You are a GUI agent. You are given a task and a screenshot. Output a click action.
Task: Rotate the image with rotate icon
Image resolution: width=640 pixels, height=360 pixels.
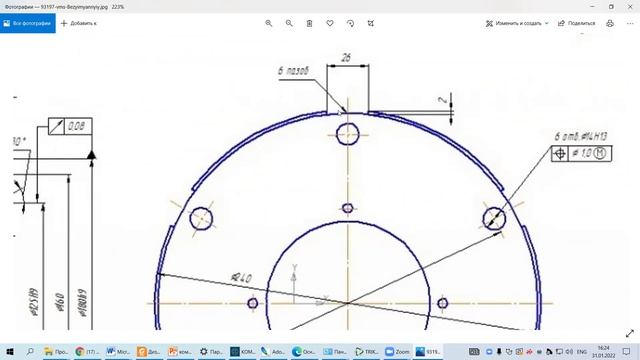[x=350, y=23]
